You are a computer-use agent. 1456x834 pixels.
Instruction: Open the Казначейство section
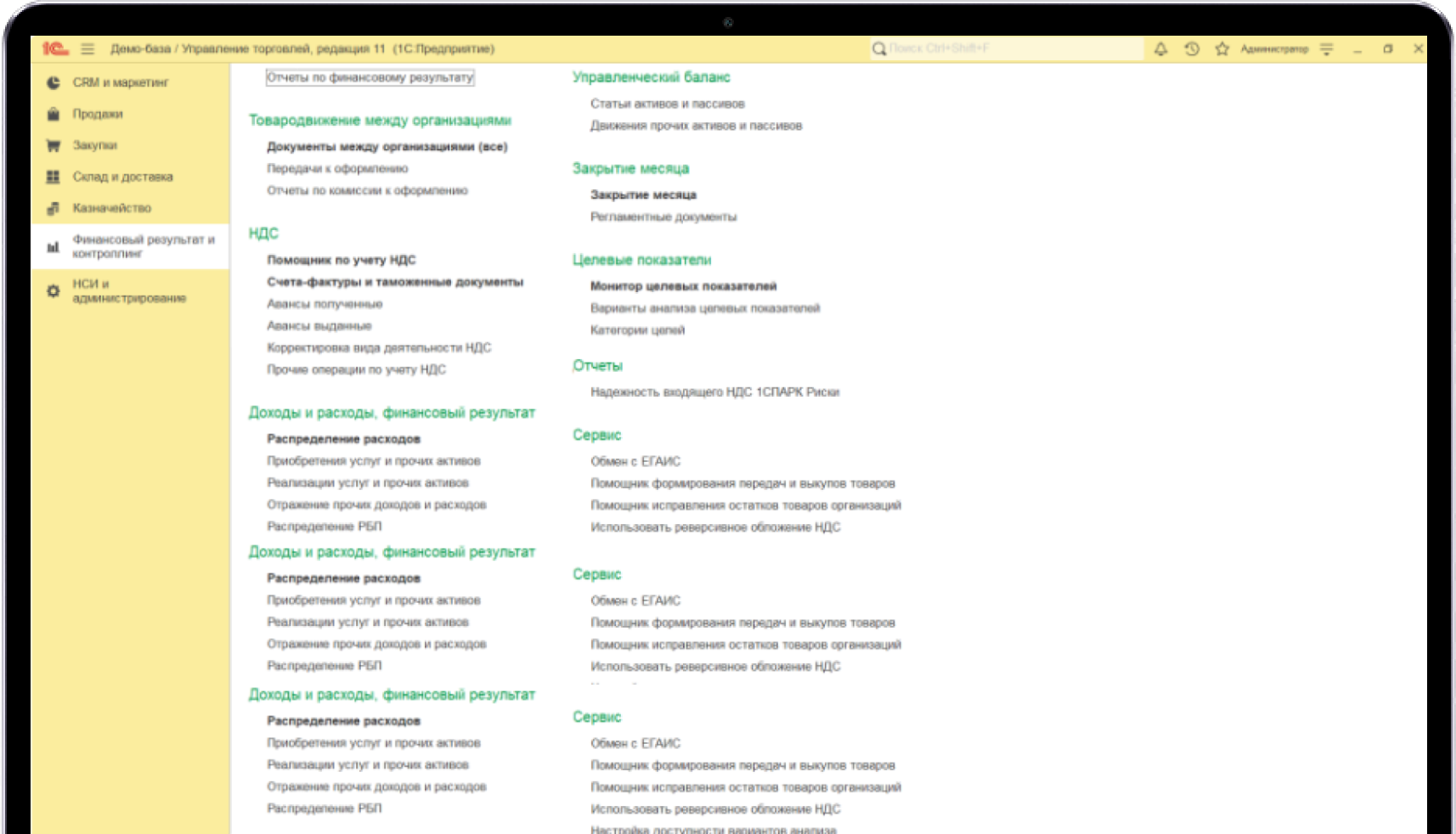(x=111, y=208)
